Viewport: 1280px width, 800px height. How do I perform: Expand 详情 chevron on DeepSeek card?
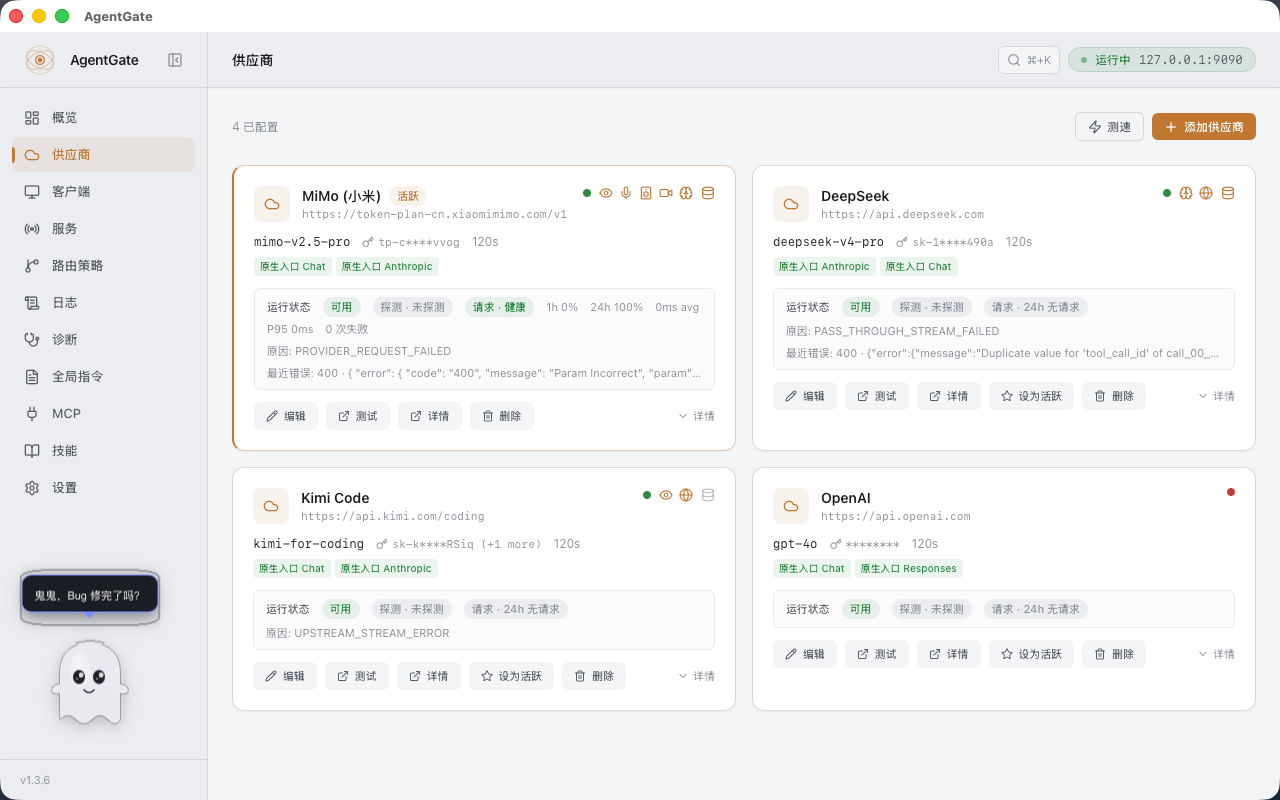[1216, 396]
